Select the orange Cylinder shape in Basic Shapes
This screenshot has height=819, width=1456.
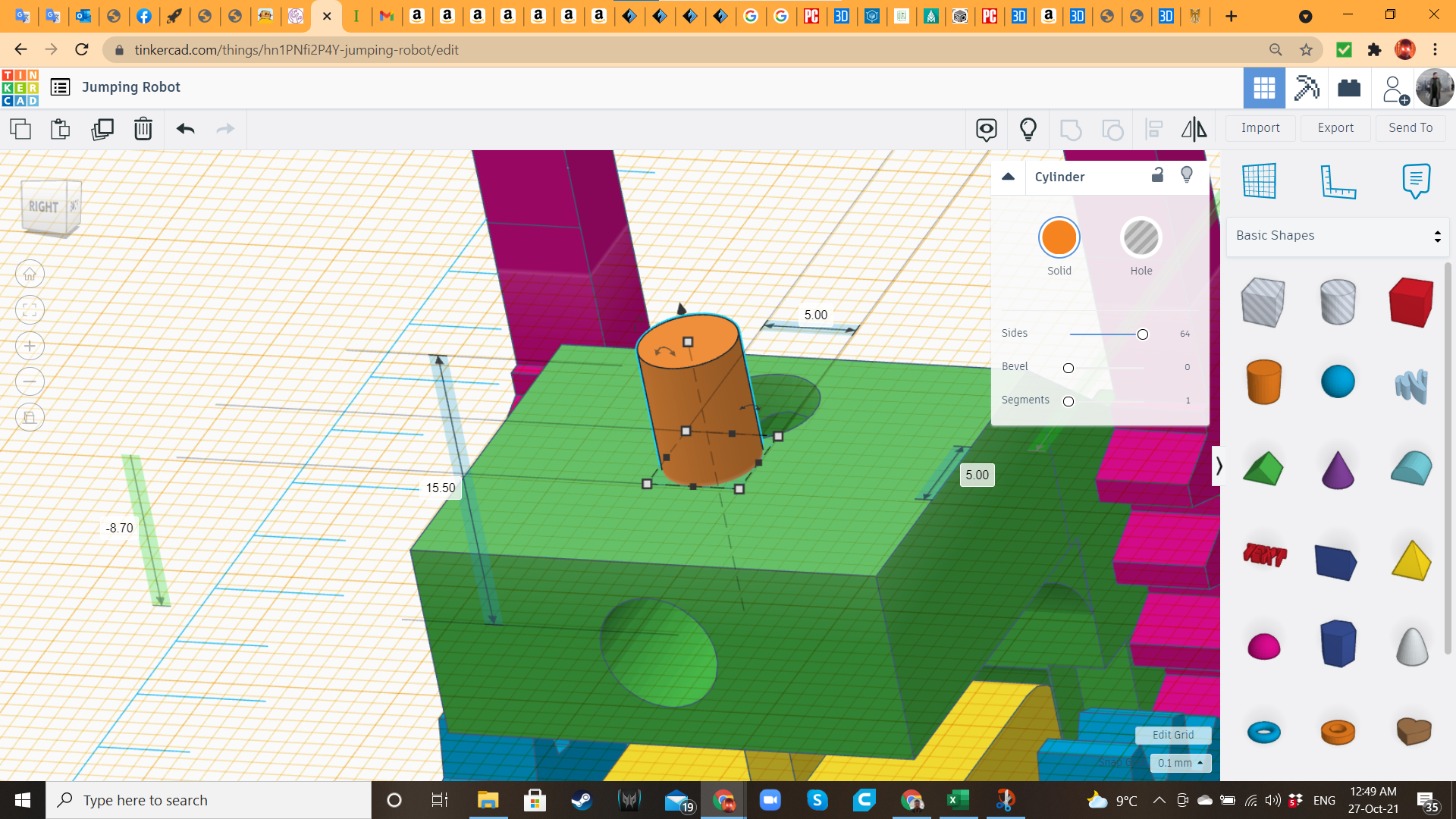1263,381
